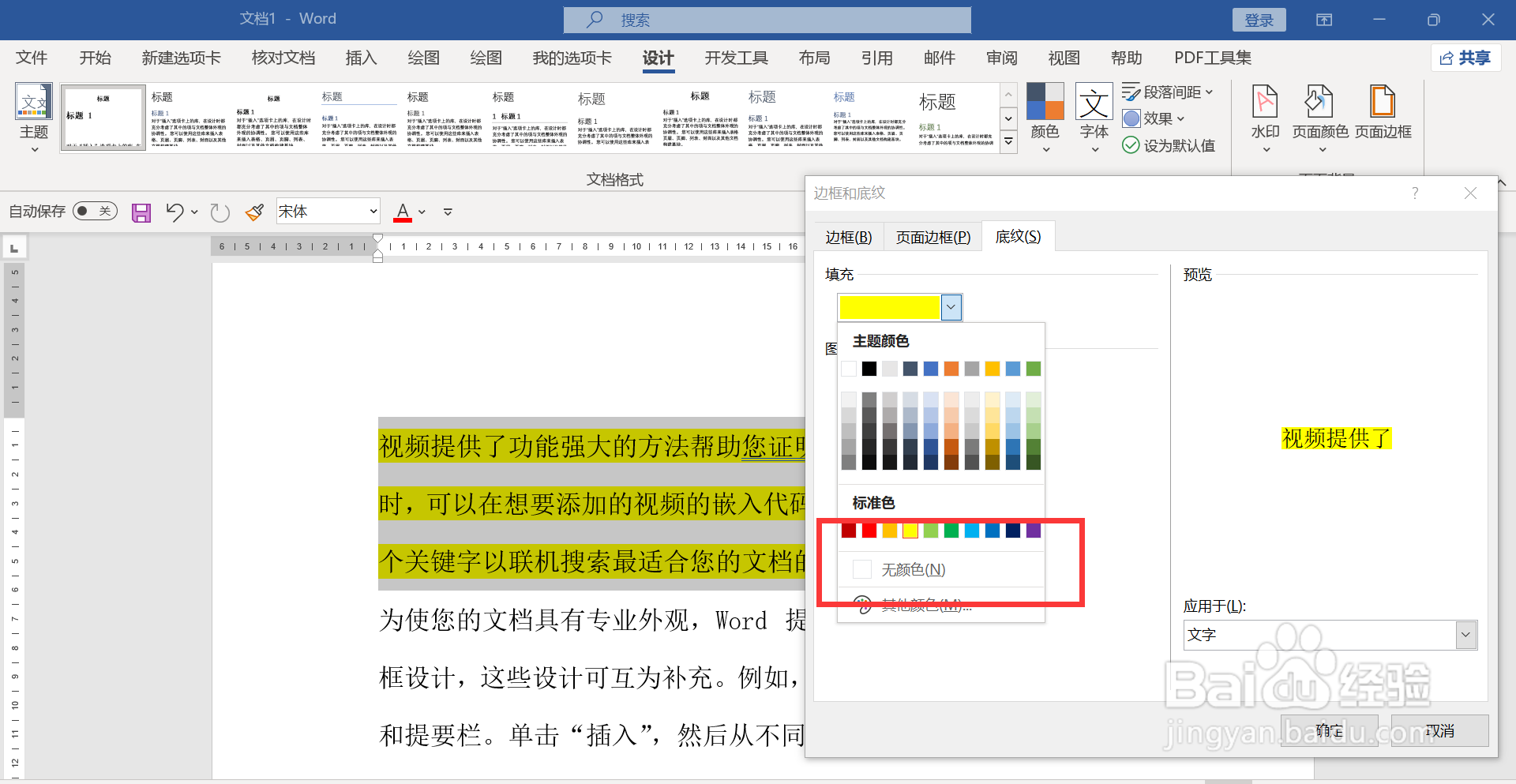Screen dimensions: 1516x784
Task: Click the Save icon in quick toolbar
Action: point(141,212)
